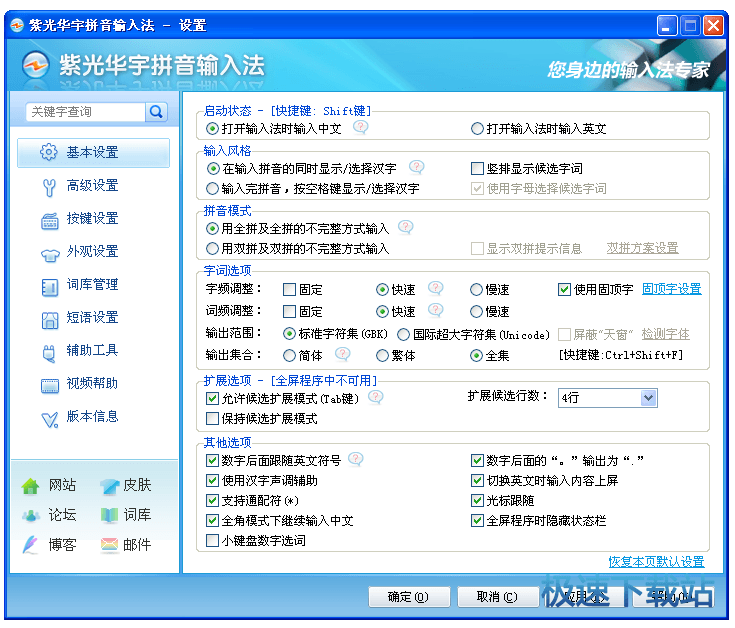735x628 pixels.
Task: Click the blue shirt 皮肤 icon
Action: [110, 486]
